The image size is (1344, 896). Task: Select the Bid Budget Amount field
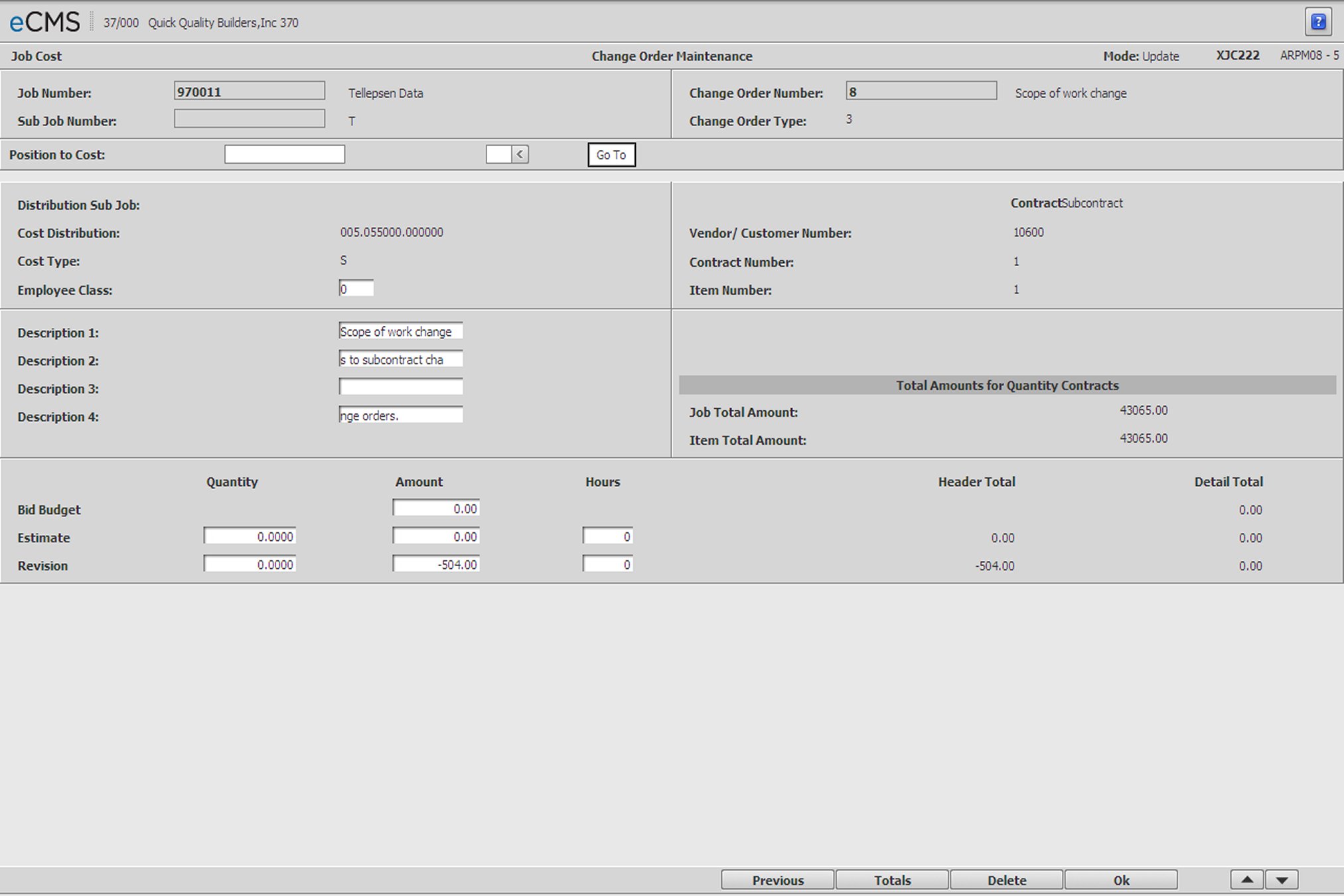pyautogui.click(x=435, y=508)
